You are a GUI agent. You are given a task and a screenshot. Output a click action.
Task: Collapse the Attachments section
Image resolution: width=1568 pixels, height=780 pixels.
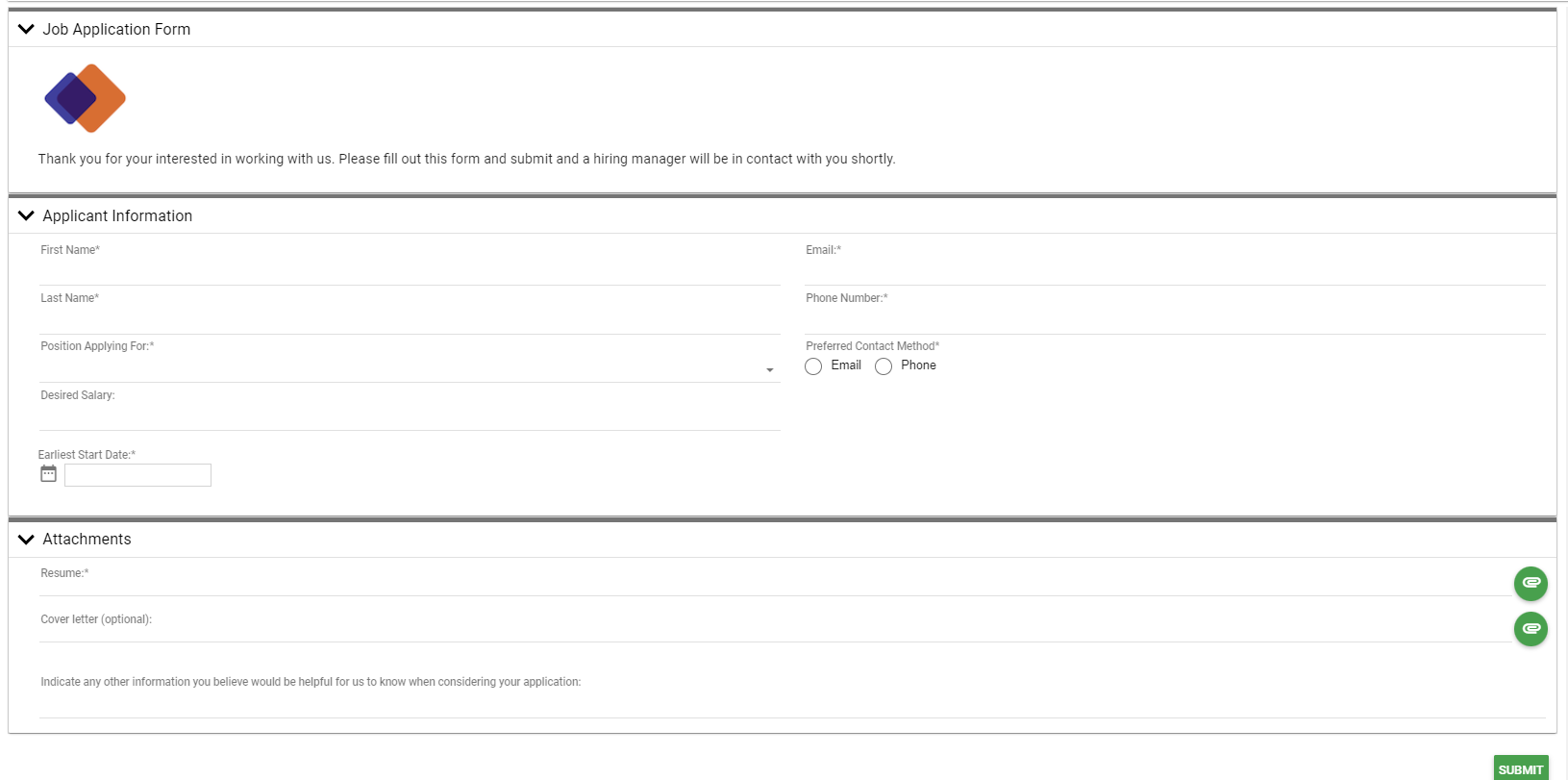click(26, 540)
